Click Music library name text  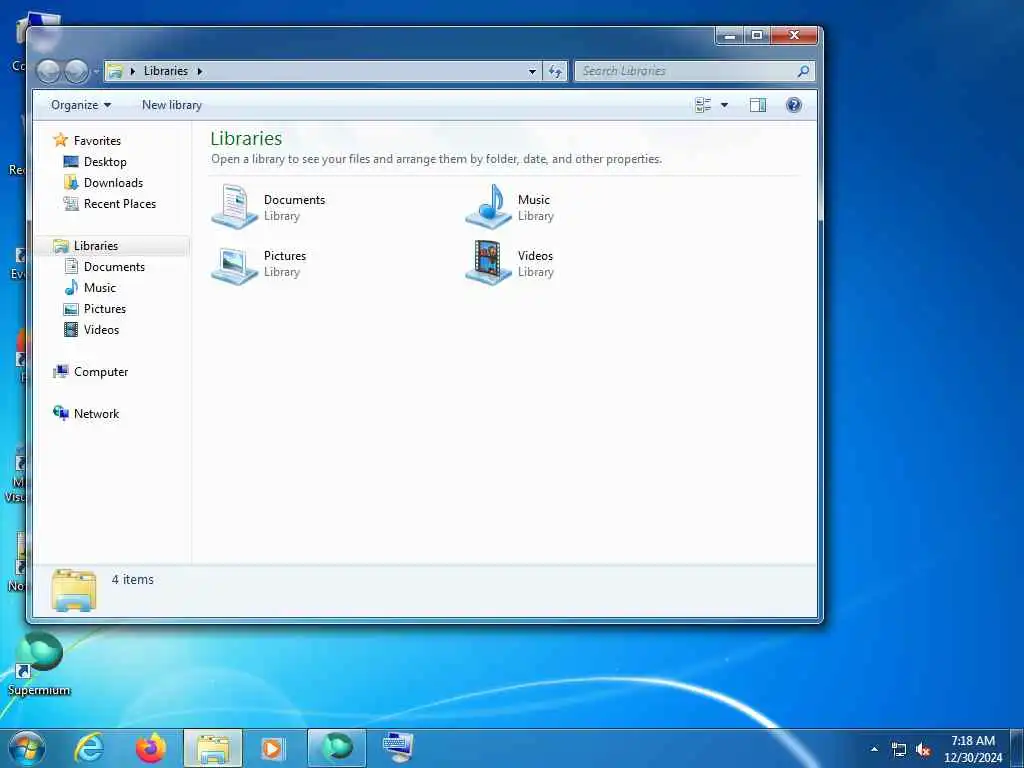coord(534,200)
